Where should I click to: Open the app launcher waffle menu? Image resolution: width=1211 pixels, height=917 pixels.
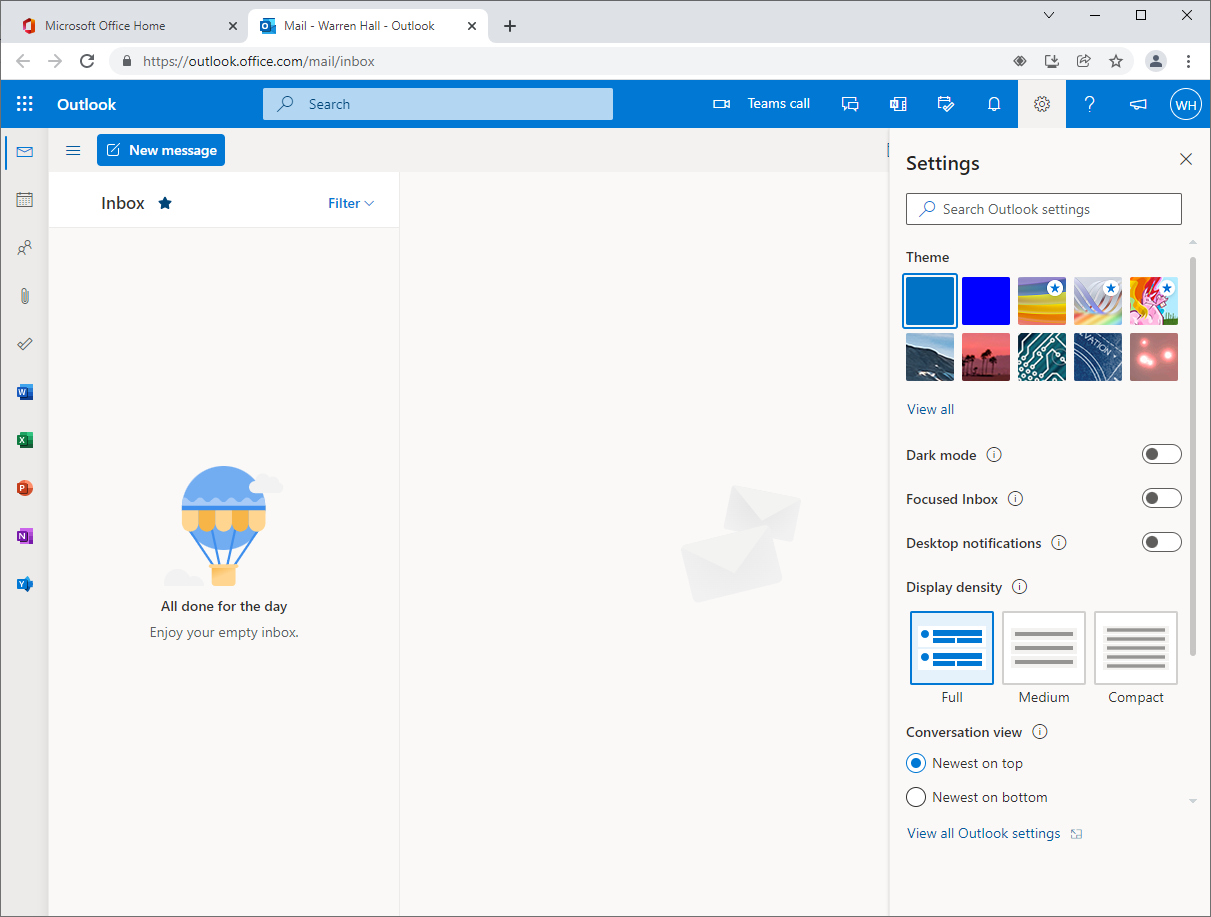coord(25,104)
